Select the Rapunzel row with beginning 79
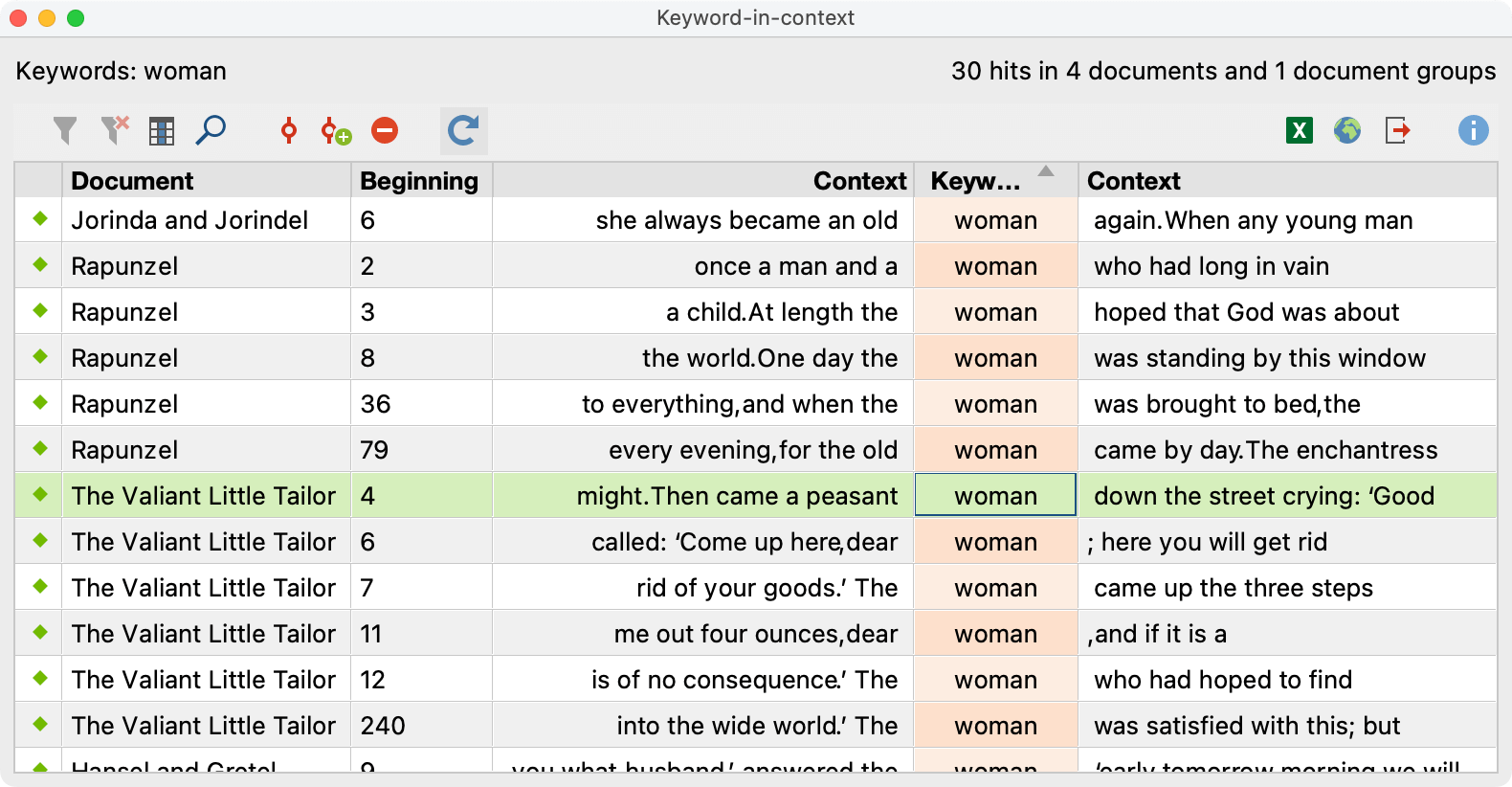The width and height of the screenshot is (1512, 787). (756, 449)
